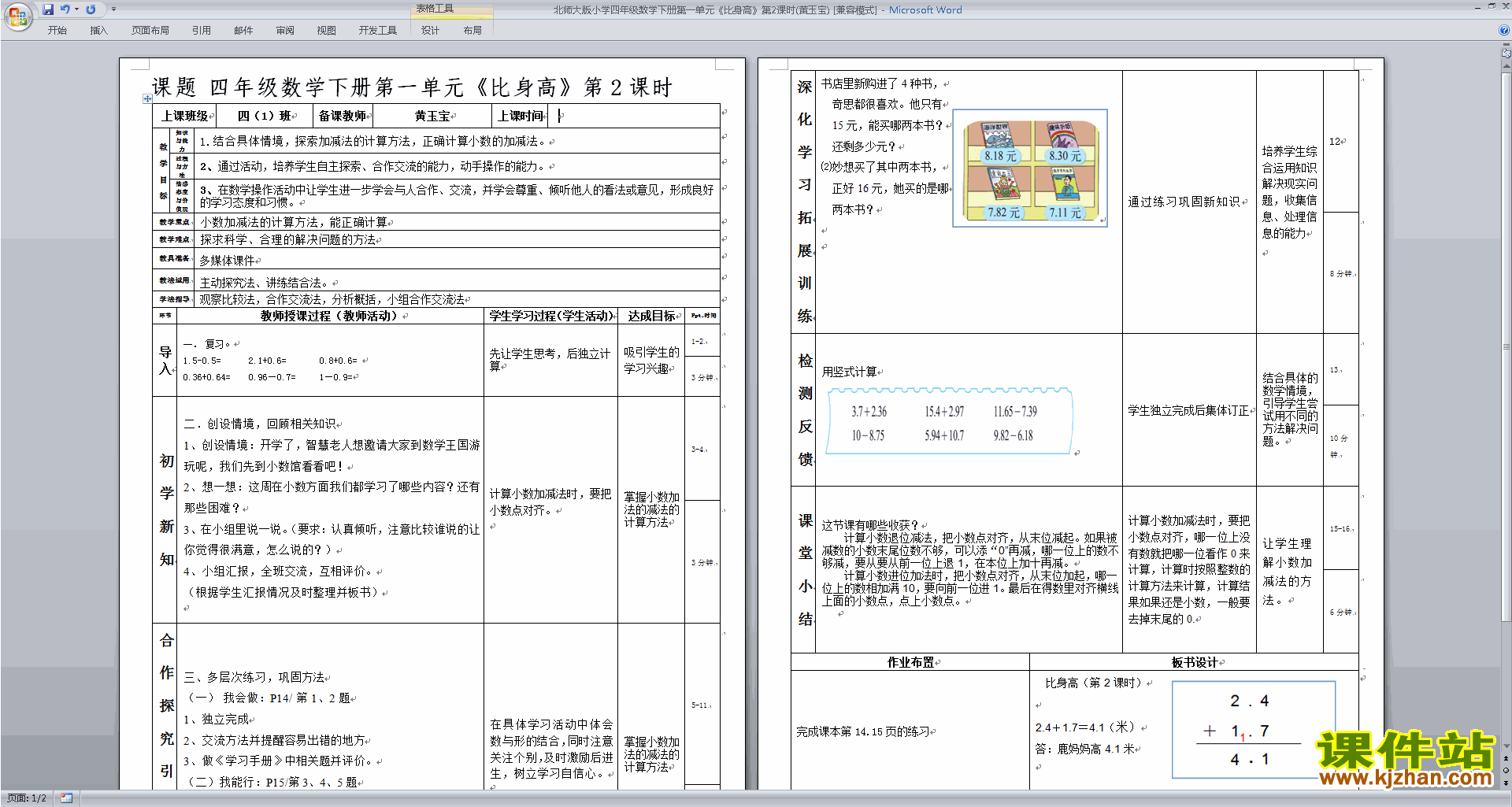Image resolution: width=1512 pixels, height=807 pixels.
Task: Expand Customize Quick Access Toolbar dropdown
Action: [113, 9]
